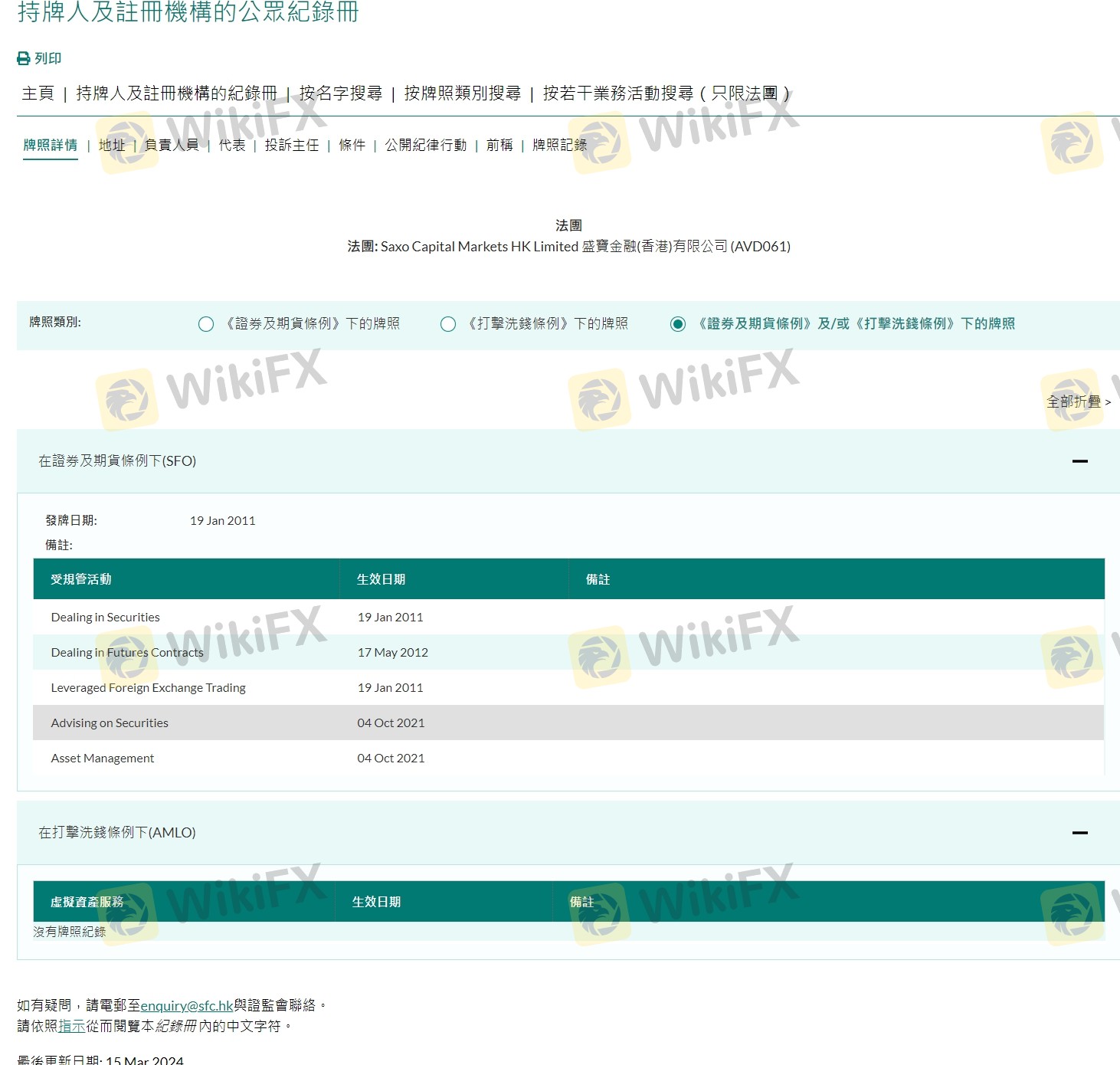Open 按牌照類別搜尋 search link
Viewport: 1120px width, 1065px height.
[462, 93]
